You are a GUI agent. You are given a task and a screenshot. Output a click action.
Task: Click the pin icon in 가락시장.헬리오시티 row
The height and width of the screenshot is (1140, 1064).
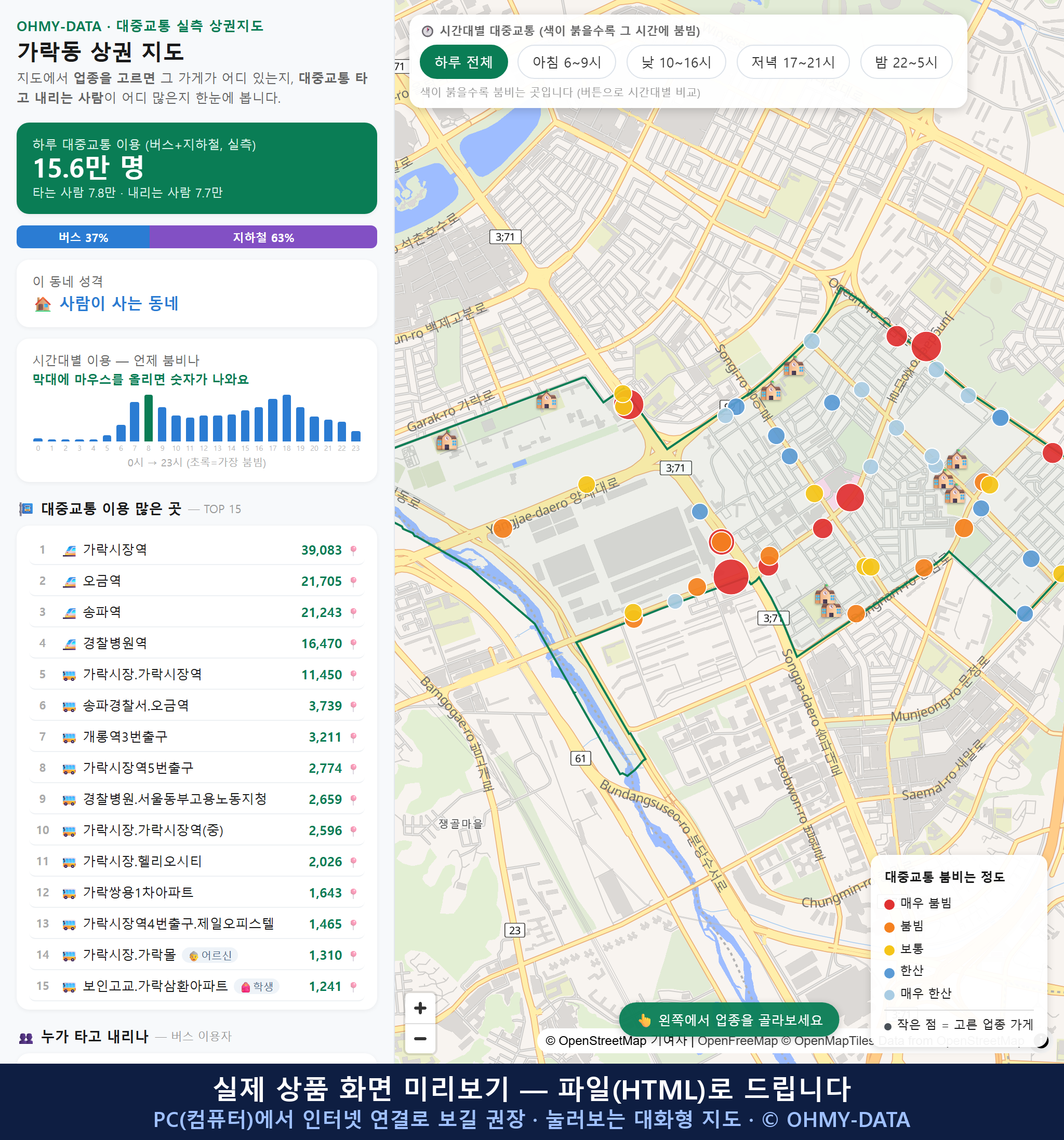(353, 861)
